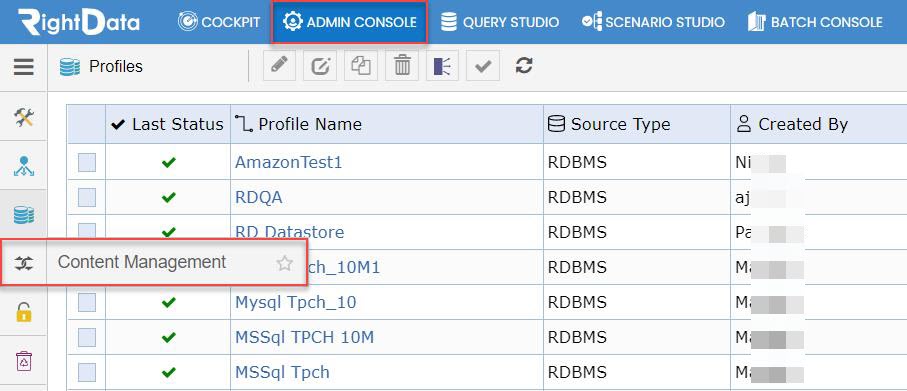907x391 pixels.
Task: Sort by Last Status column header
Action: coord(168,124)
